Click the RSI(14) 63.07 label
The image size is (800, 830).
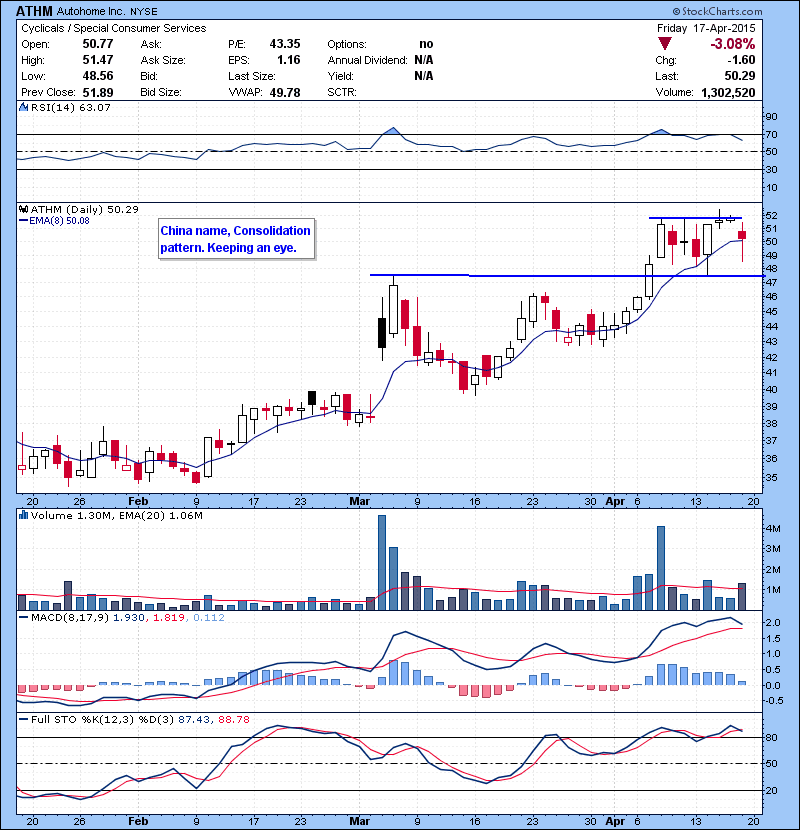click(x=71, y=107)
